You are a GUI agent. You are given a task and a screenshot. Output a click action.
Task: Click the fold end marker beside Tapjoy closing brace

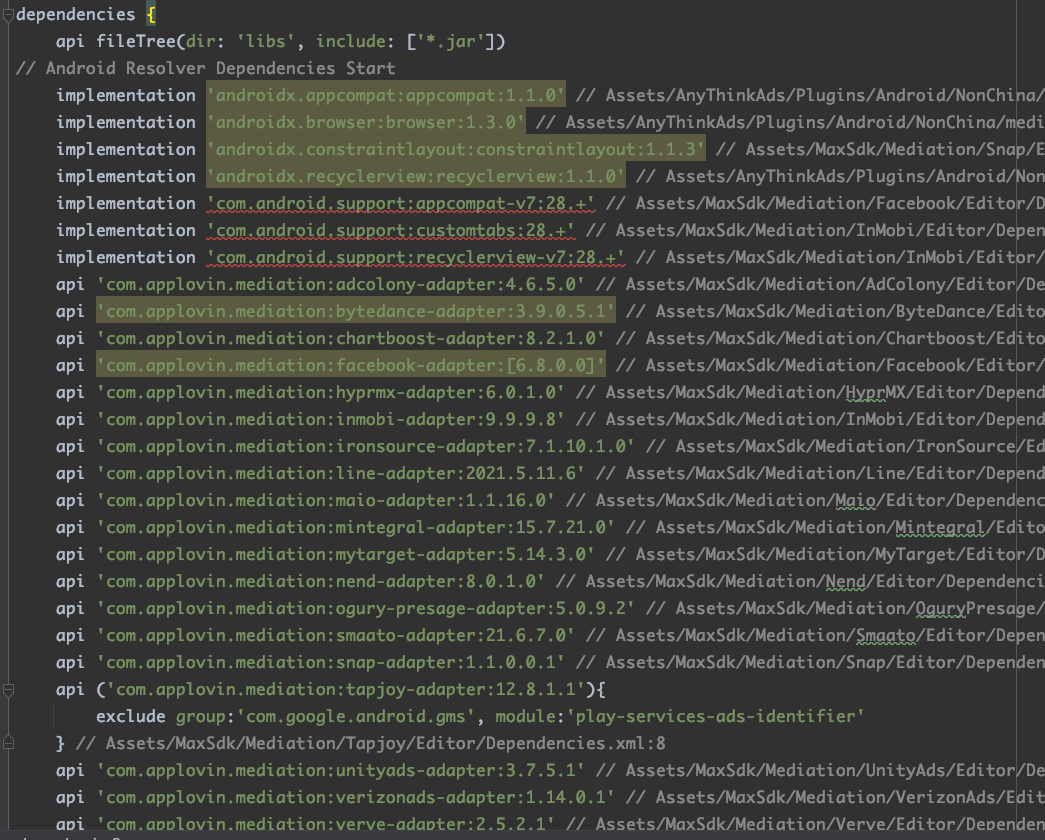click(8, 743)
